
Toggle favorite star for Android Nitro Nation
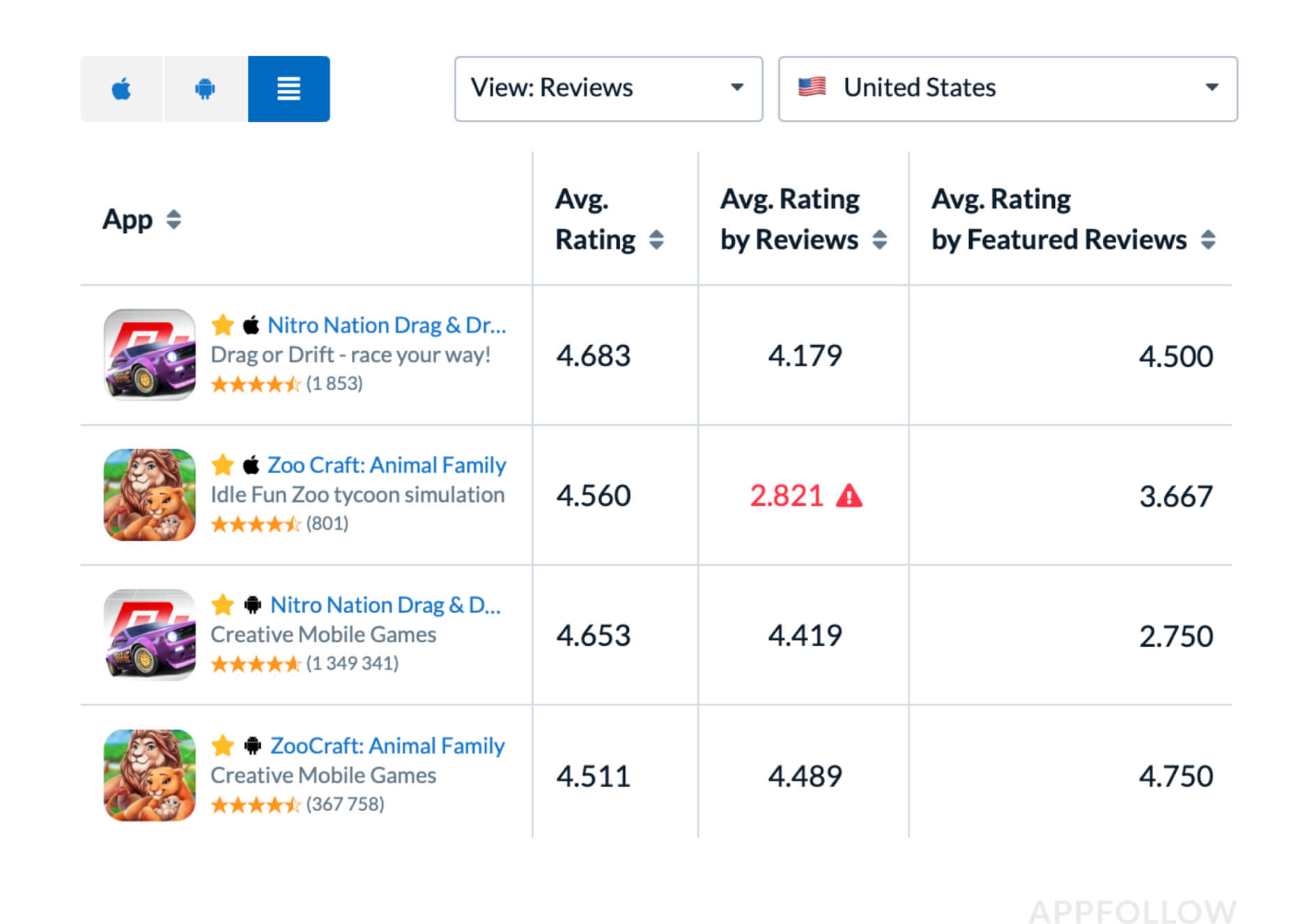point(223,605)
